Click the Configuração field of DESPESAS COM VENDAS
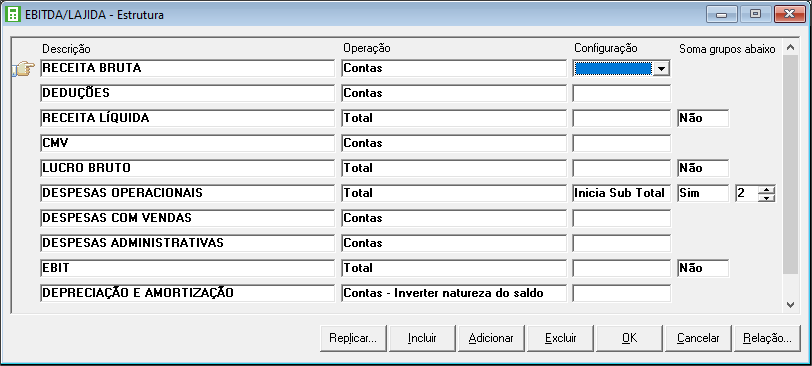This screenshot has width=812, height=366. pos(621,218)
